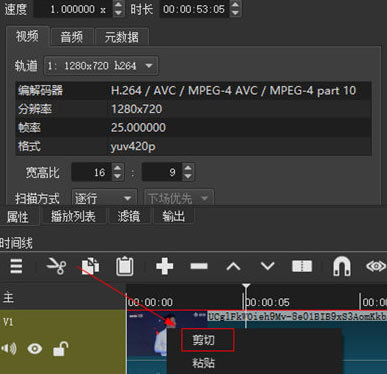Click 帧率 25.000000 value

tap(138, 128)
